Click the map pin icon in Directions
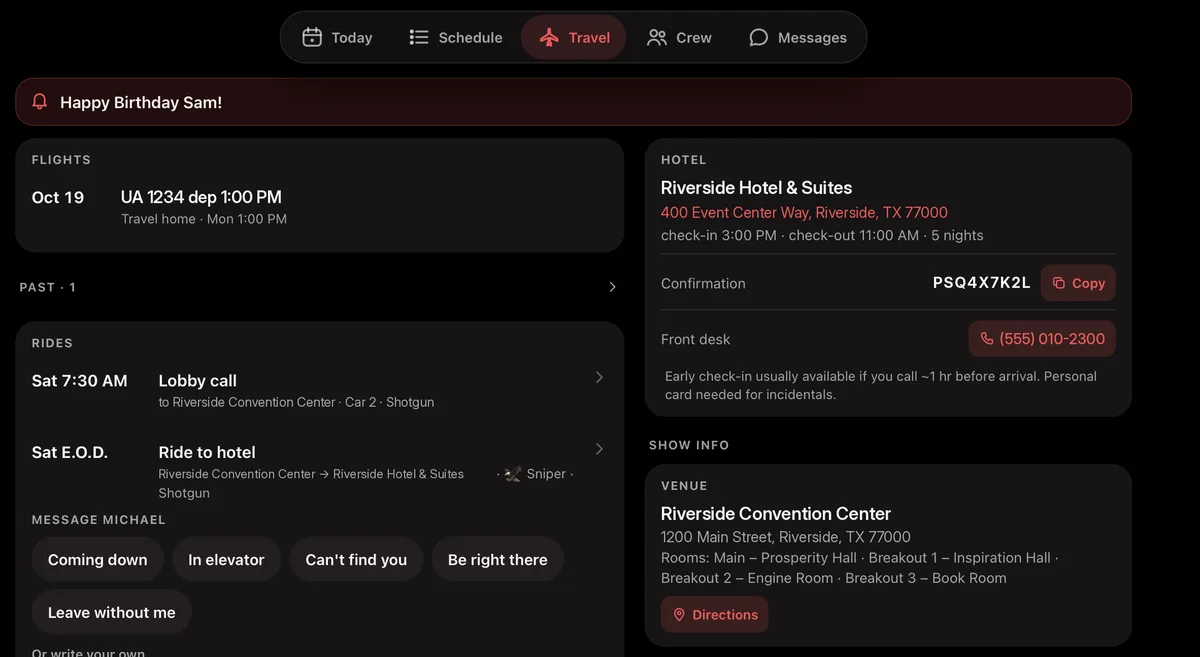The width and height of the screenshot is (1200, 657). [679, 615]
